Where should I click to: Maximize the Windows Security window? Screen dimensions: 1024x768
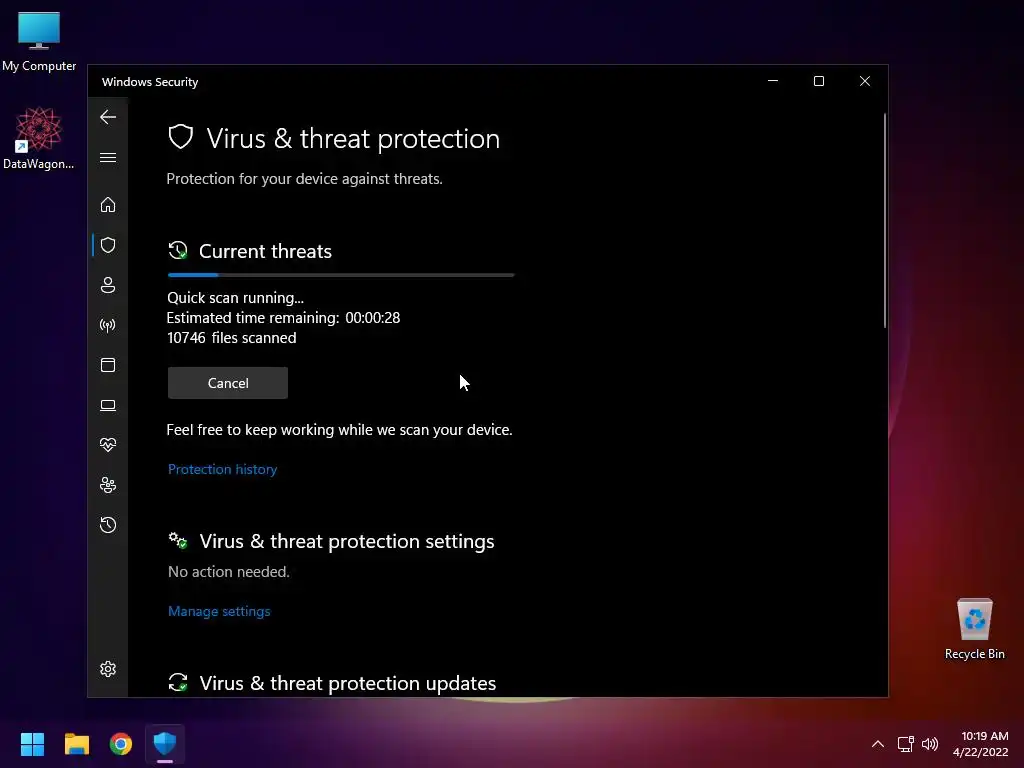tap(819, 81)
